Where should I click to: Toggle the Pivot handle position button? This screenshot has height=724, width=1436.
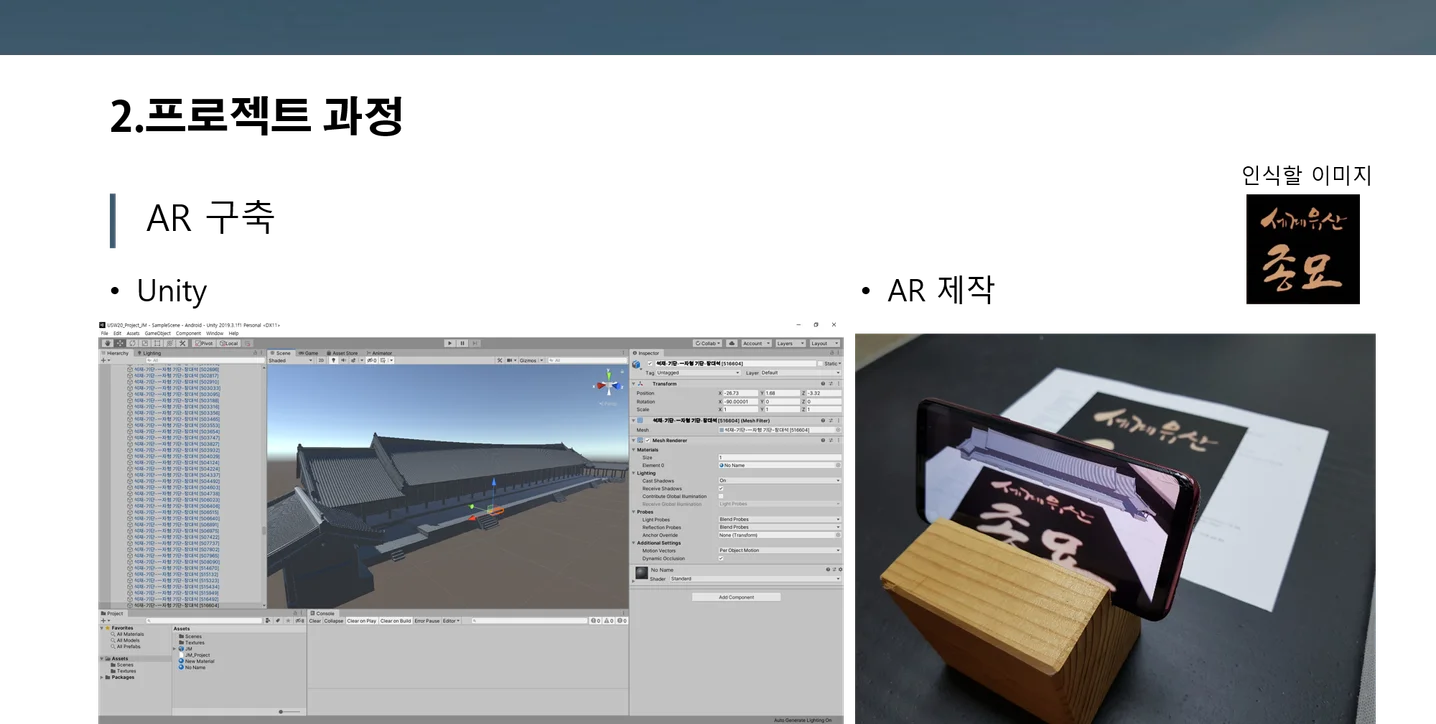click(x=205, y=343)
